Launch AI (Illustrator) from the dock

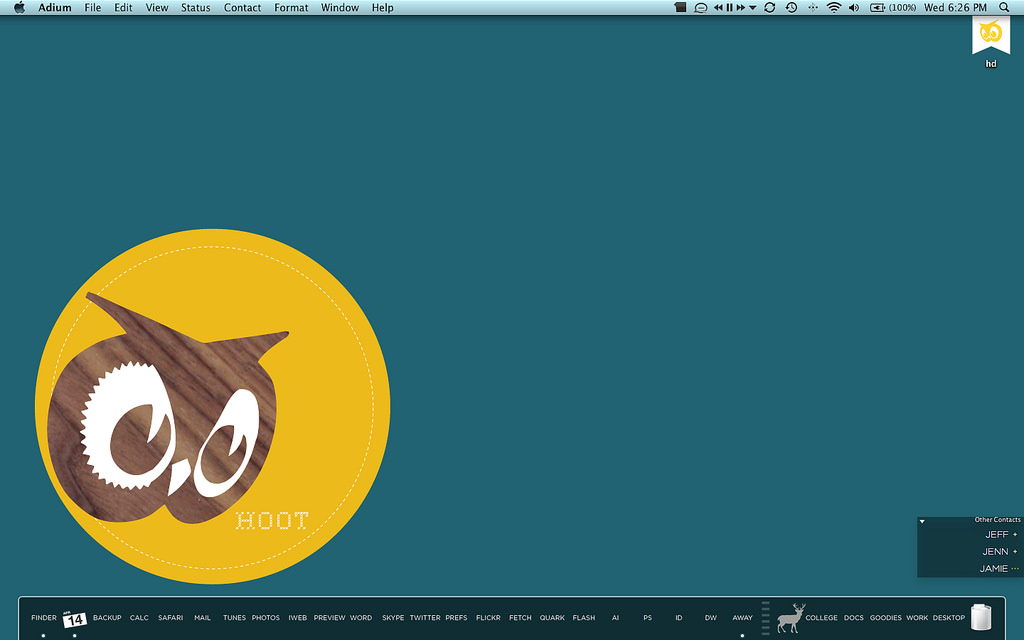(x=615, y=618)
